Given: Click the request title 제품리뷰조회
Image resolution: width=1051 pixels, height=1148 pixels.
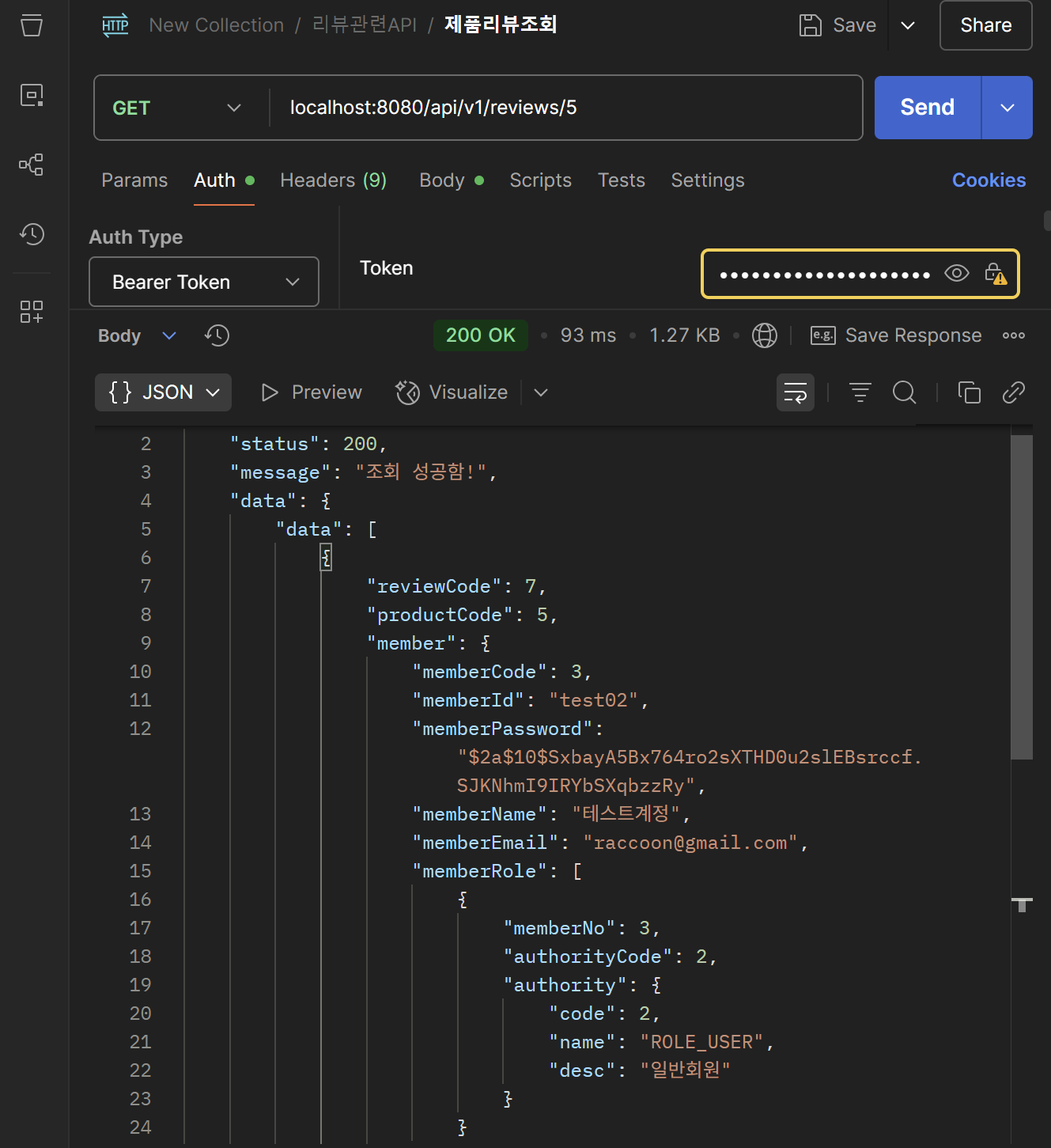Looking at the screenshot, I should click(x=501, y=25).
